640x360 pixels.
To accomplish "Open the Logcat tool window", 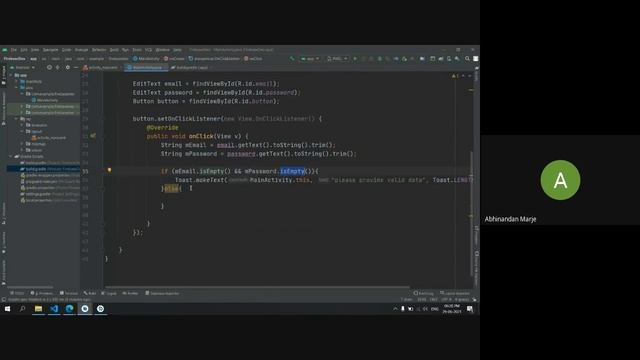I will (x=109, y=293).
